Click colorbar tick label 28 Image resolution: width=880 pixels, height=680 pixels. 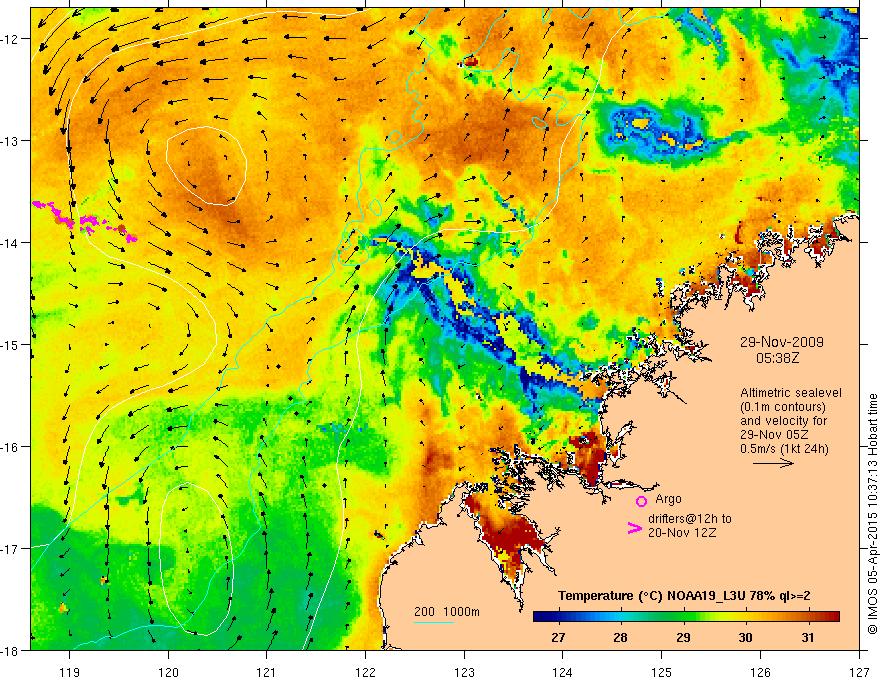coord(620,638)
